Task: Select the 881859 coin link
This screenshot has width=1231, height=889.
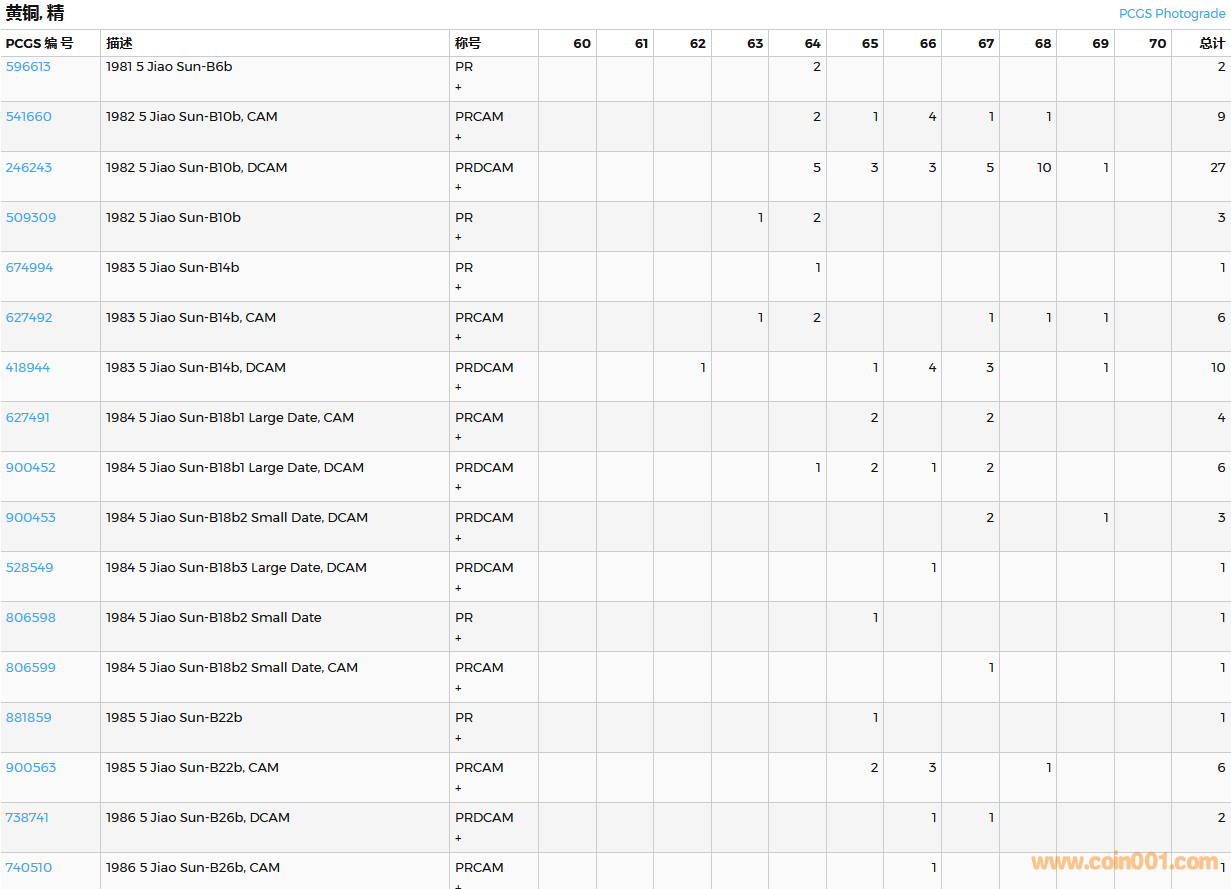Action: 28,717
